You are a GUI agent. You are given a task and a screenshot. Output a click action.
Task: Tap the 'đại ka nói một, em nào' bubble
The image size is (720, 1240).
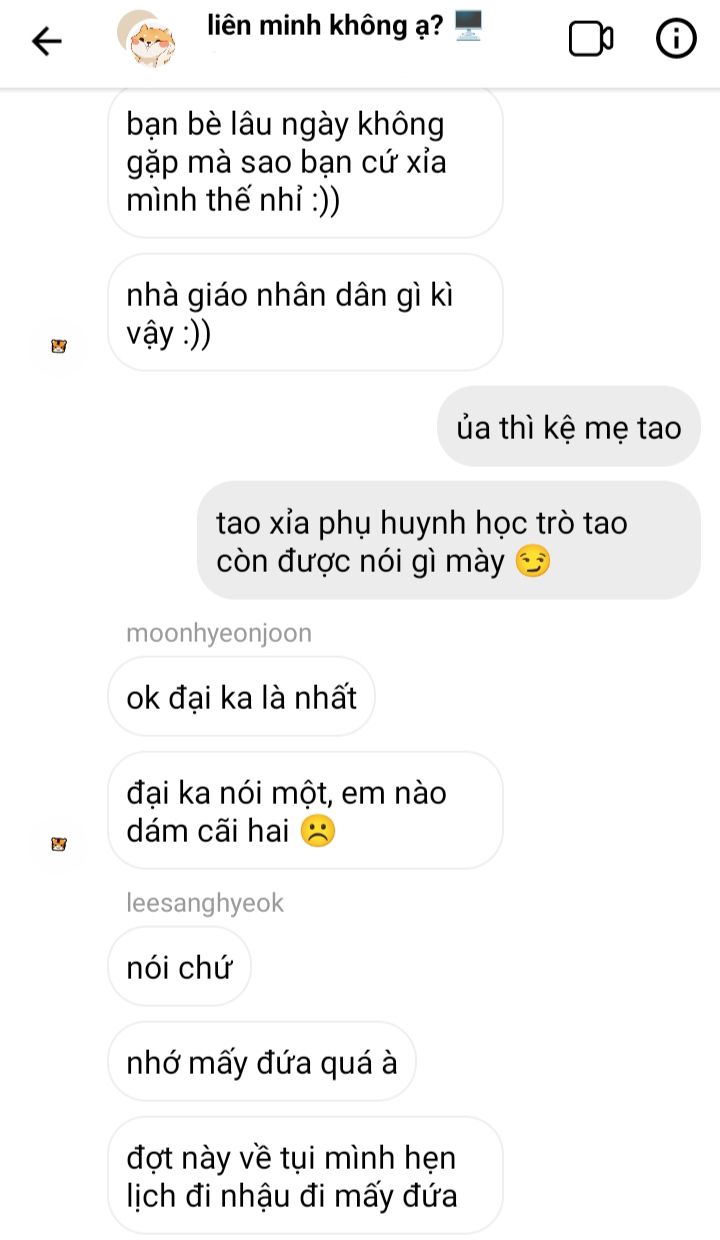(x=305, y=811)
